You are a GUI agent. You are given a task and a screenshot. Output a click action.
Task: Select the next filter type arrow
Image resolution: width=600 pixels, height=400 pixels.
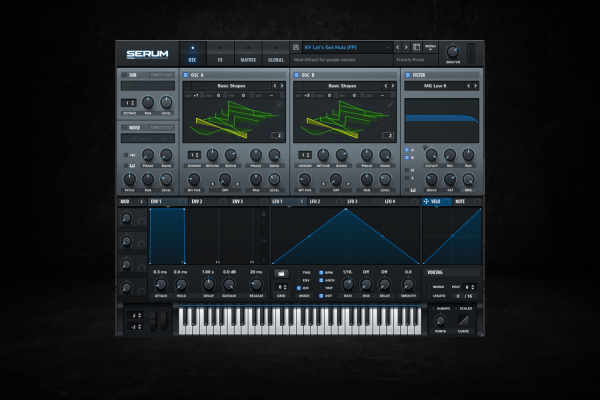click(x=473, y=86)
